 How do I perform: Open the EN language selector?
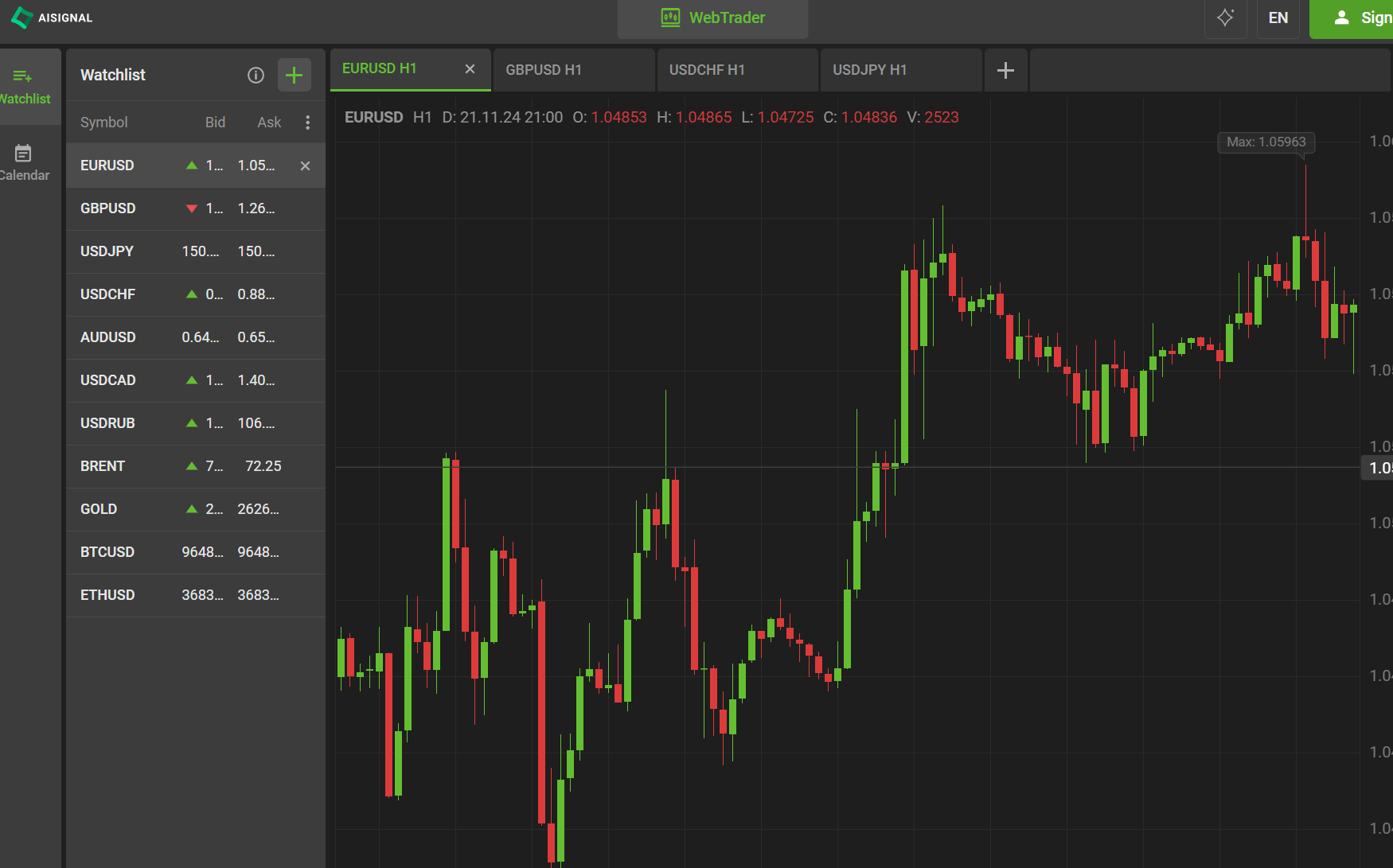click(x=1278, y=18)
